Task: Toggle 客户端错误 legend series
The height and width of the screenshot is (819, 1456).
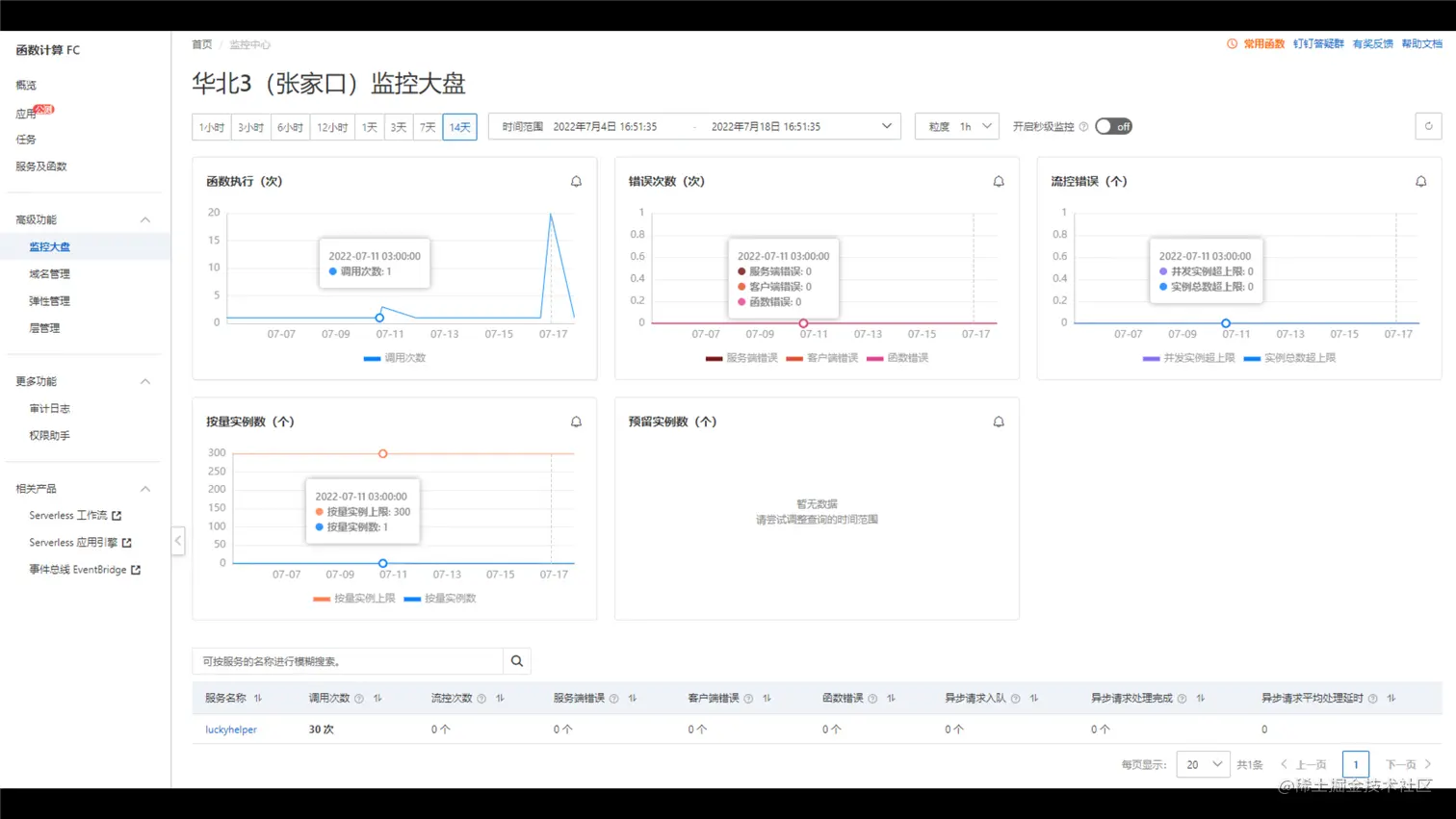Action: click(x=822, y=358)
